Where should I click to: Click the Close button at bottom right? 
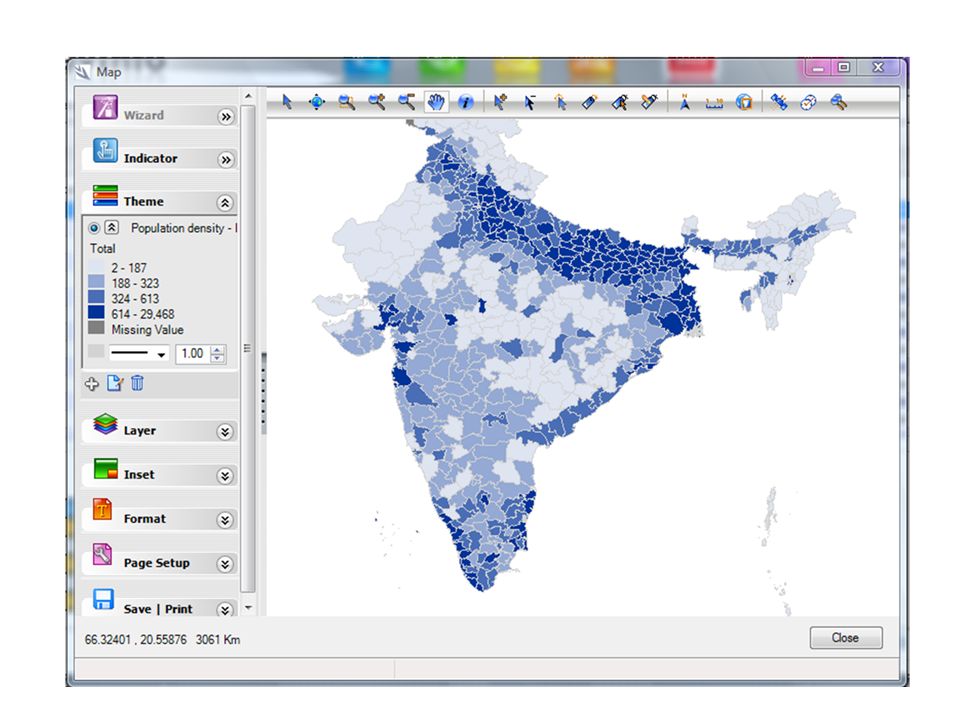(846, 637)
